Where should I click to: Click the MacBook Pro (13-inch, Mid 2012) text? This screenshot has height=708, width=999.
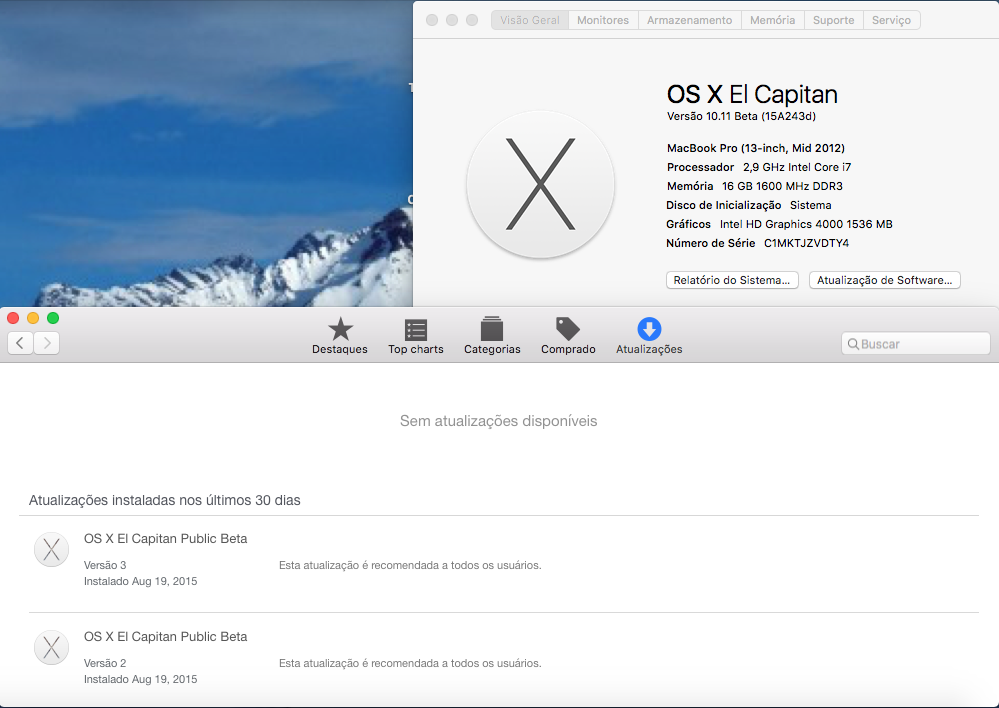756,148
